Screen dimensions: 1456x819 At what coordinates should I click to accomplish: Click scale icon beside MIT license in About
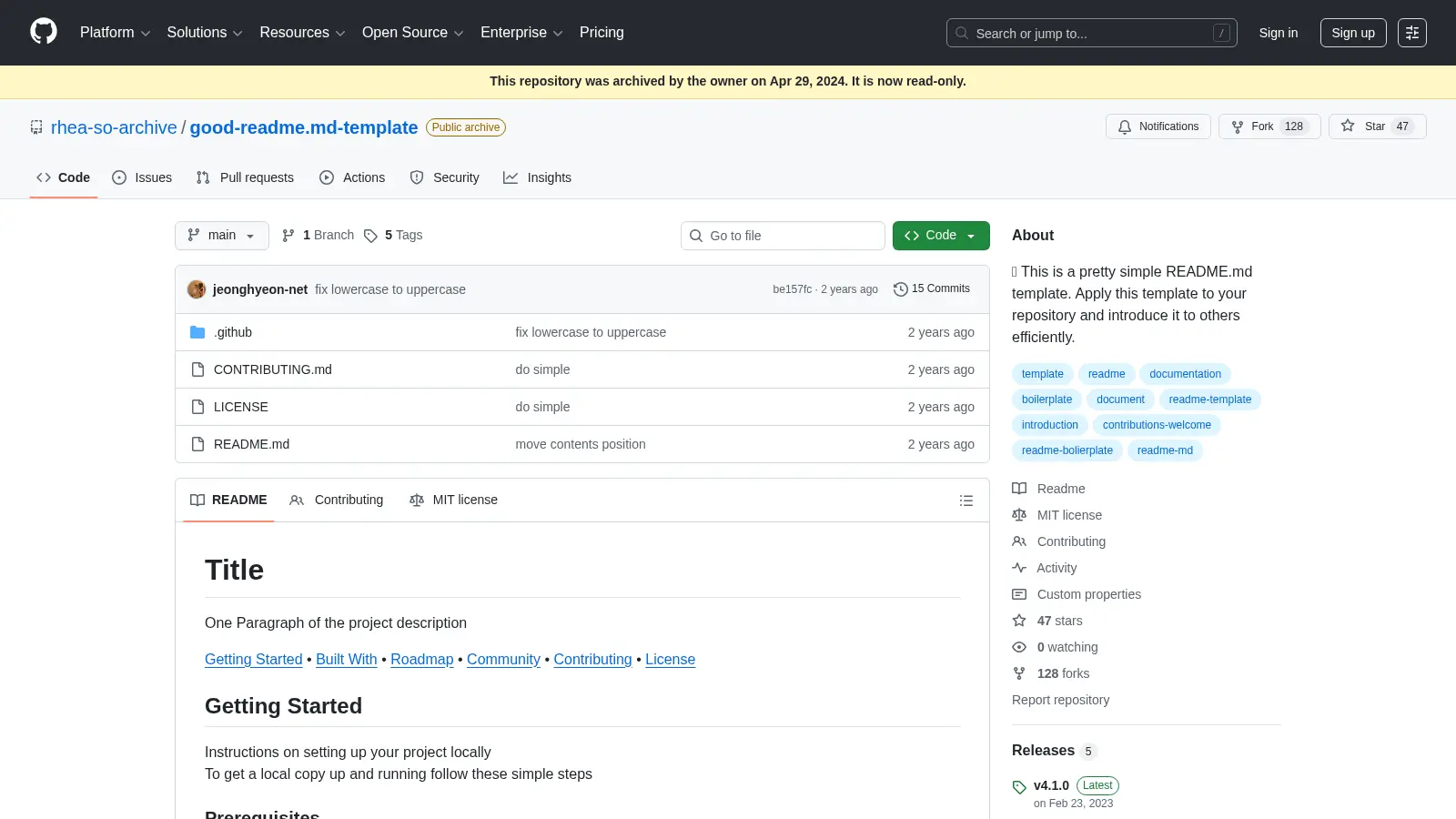[1019, 515]
